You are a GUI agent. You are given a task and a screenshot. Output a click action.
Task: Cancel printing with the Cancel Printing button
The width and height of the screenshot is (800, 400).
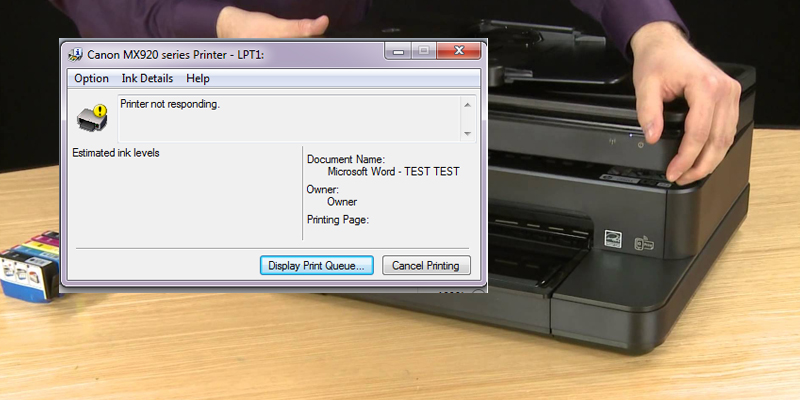426,265
